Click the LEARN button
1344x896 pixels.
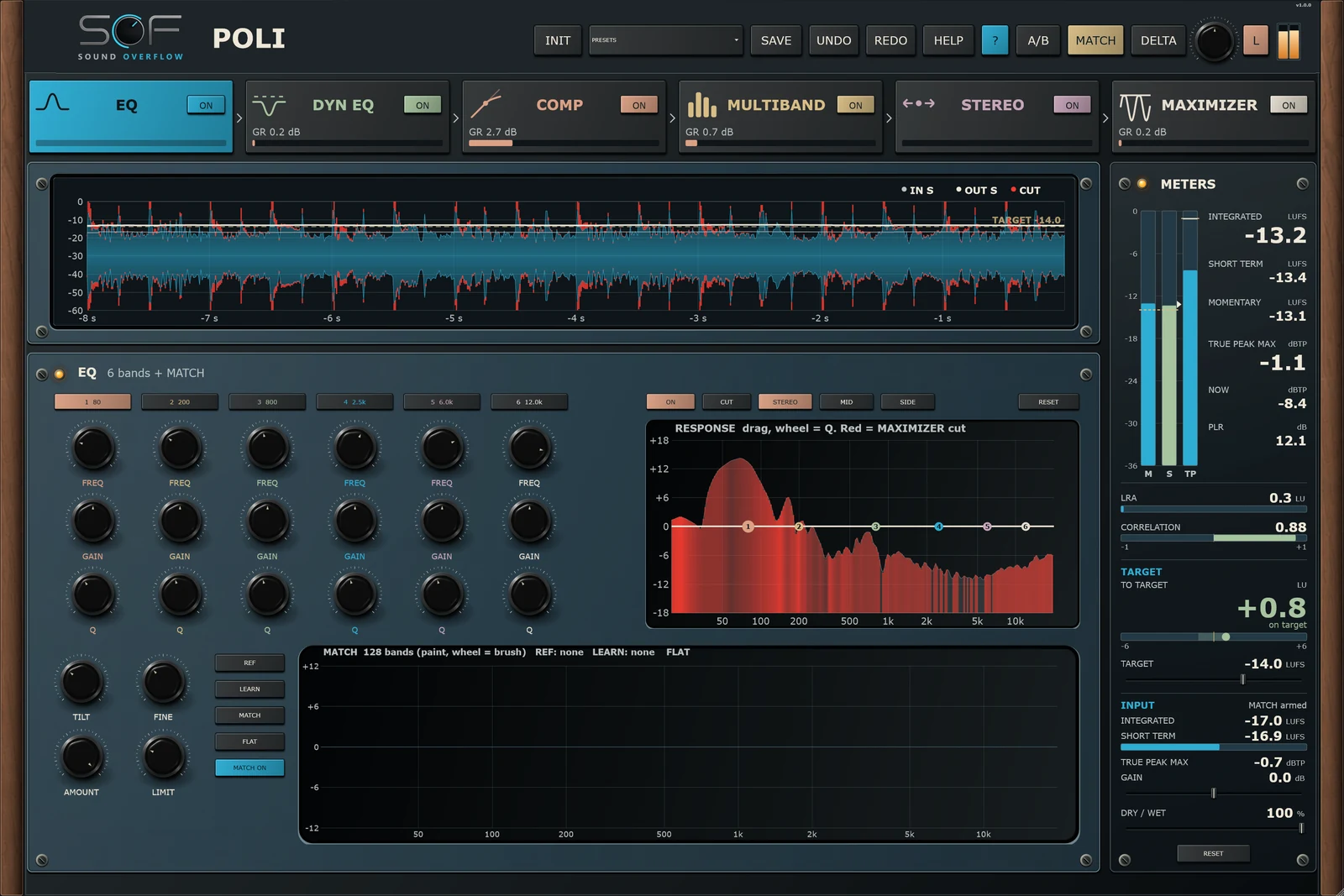pyautogui.click(x=249, y=689)
